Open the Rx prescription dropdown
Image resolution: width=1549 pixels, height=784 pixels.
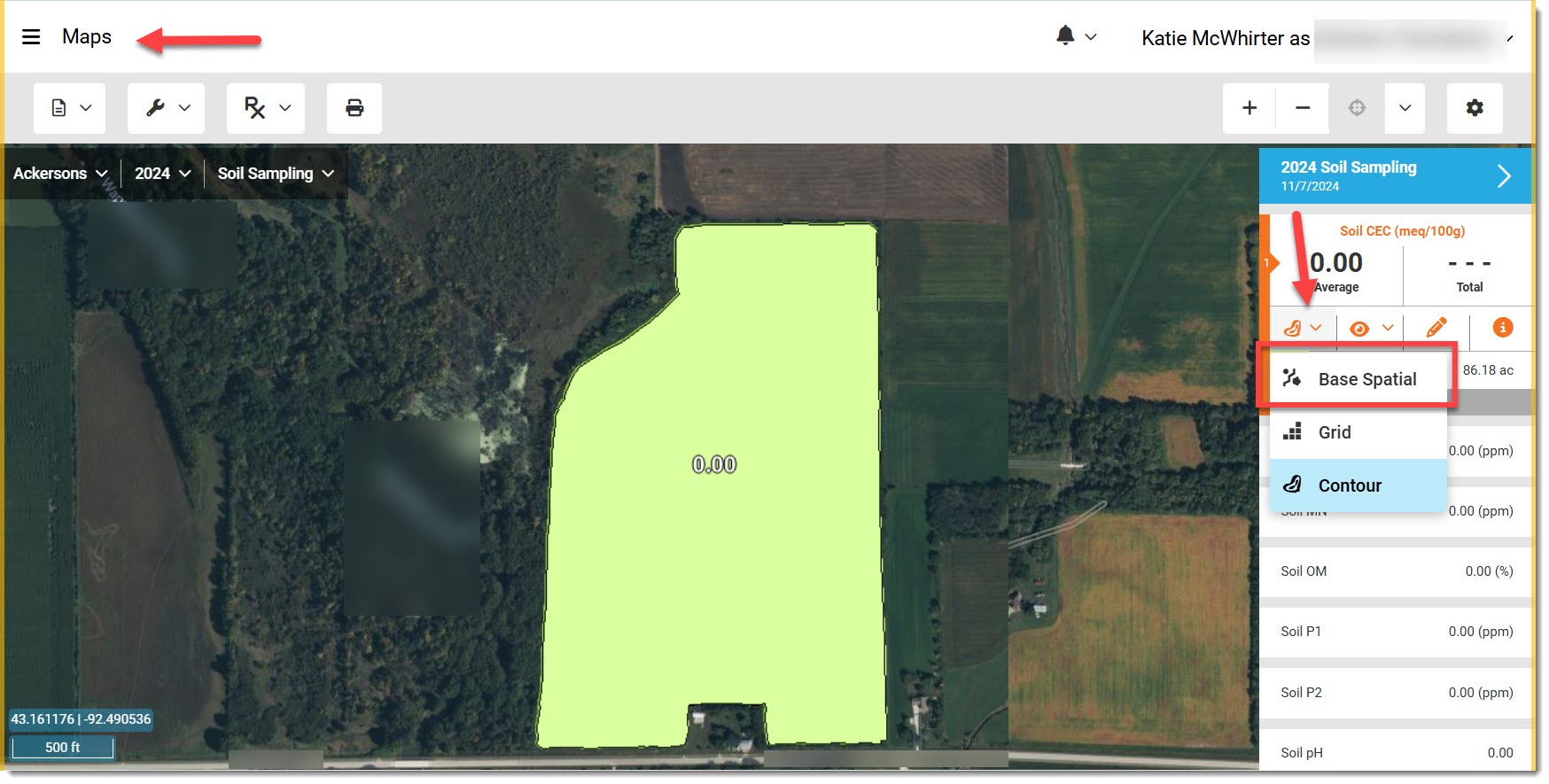pos(266,108)
